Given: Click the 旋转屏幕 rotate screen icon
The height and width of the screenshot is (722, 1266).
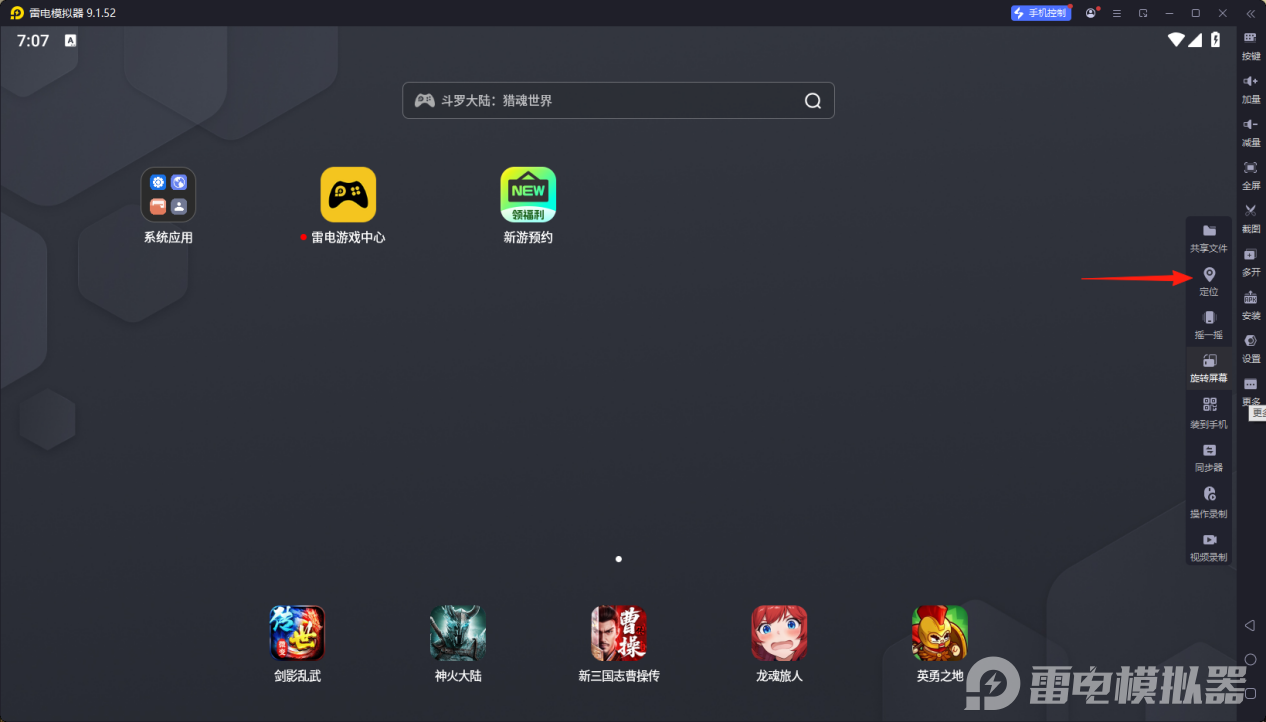Looking at the screenshot, I should pyautogui.click(x=1209, y=368).
